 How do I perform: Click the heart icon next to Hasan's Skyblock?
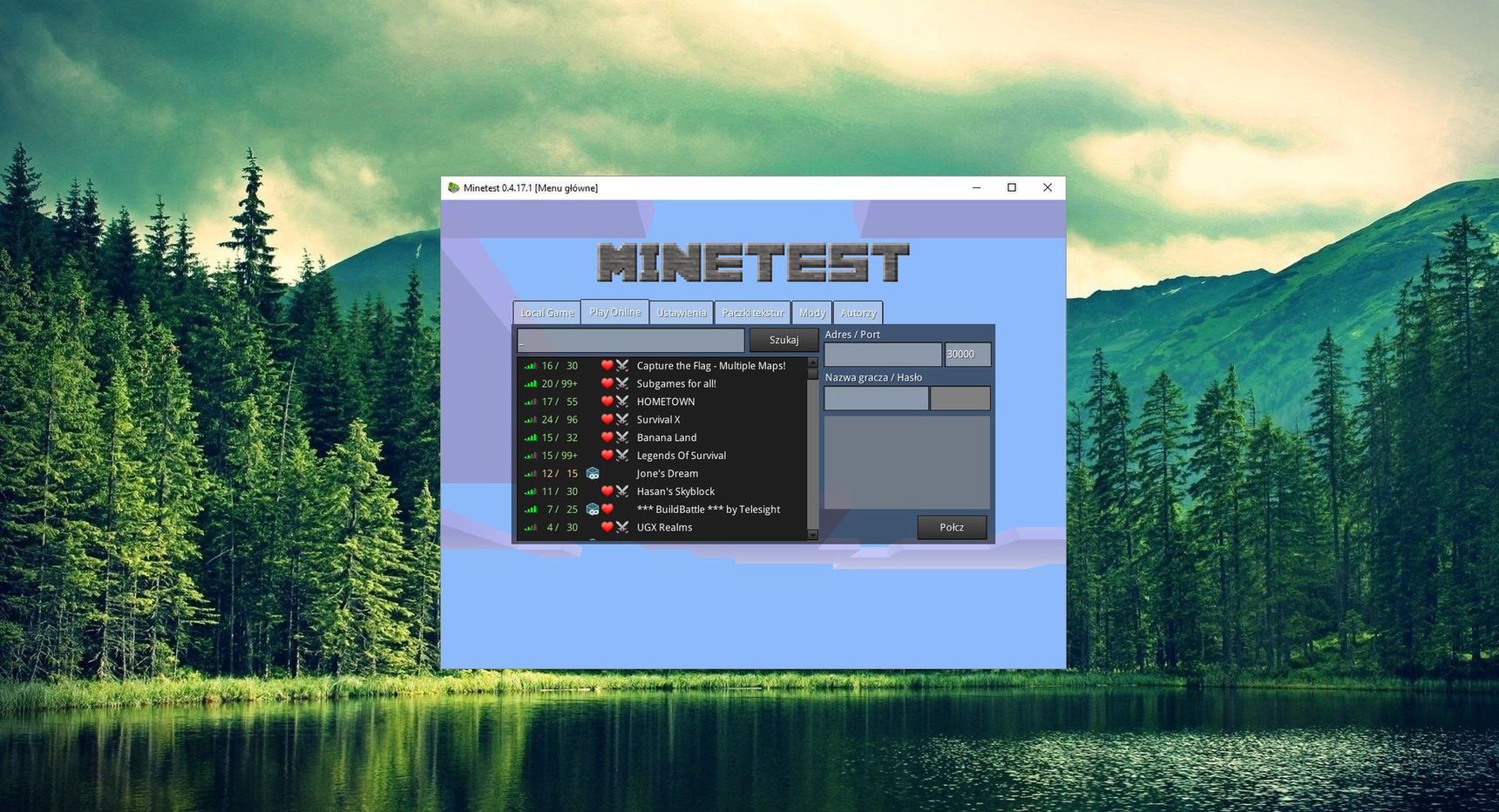[607, 491]
